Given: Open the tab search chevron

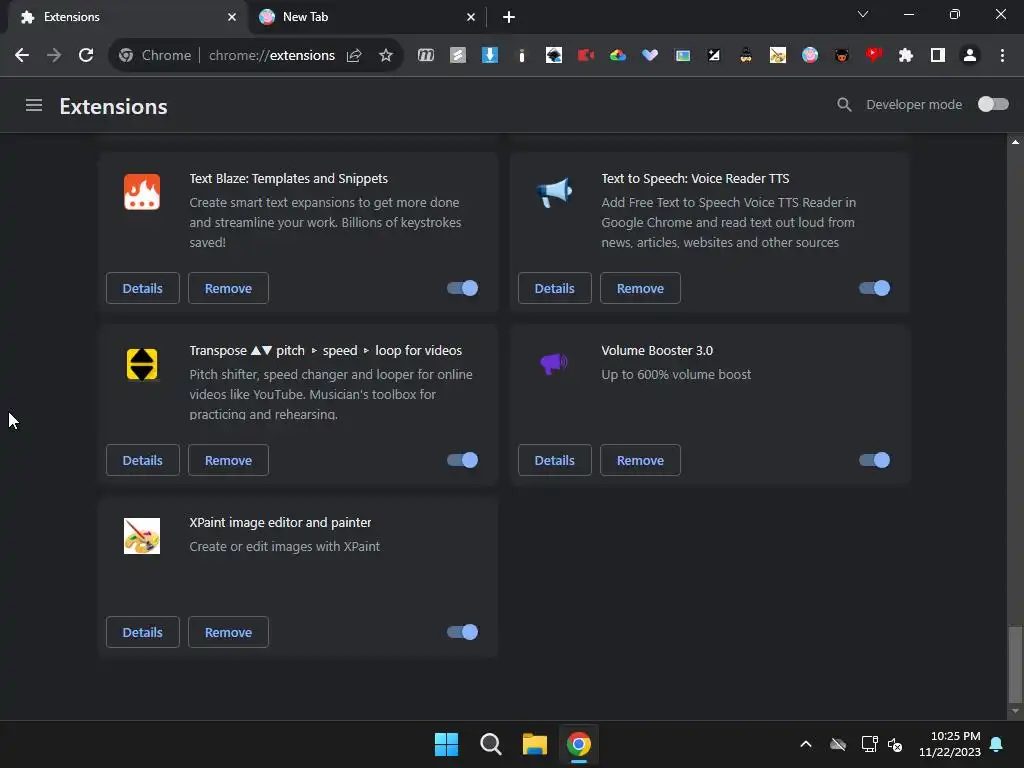Looking at the screenshot, I should pyautogui.click(x=863, y=14).
